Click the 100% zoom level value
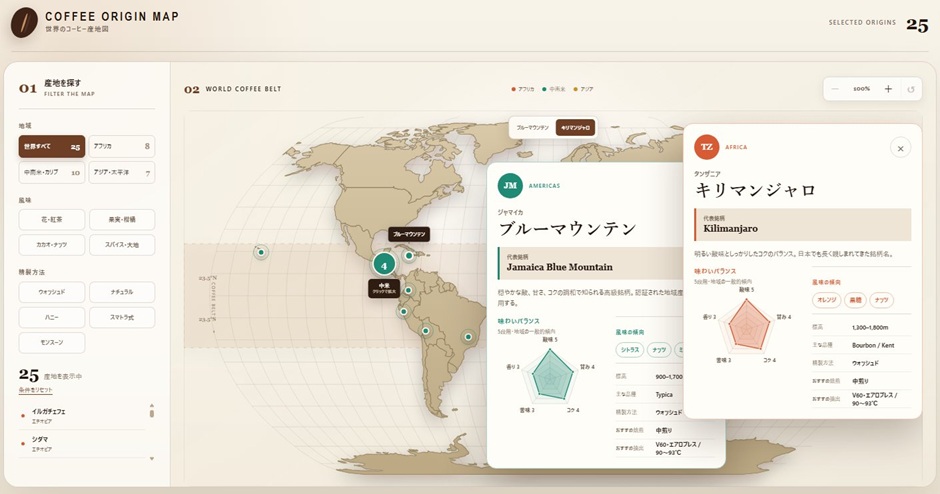 [x=861, y=89]
